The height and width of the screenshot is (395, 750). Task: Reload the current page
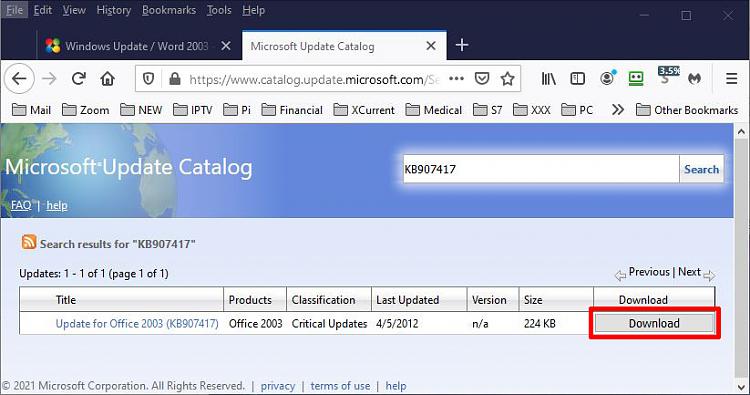[x=78, y=78]
